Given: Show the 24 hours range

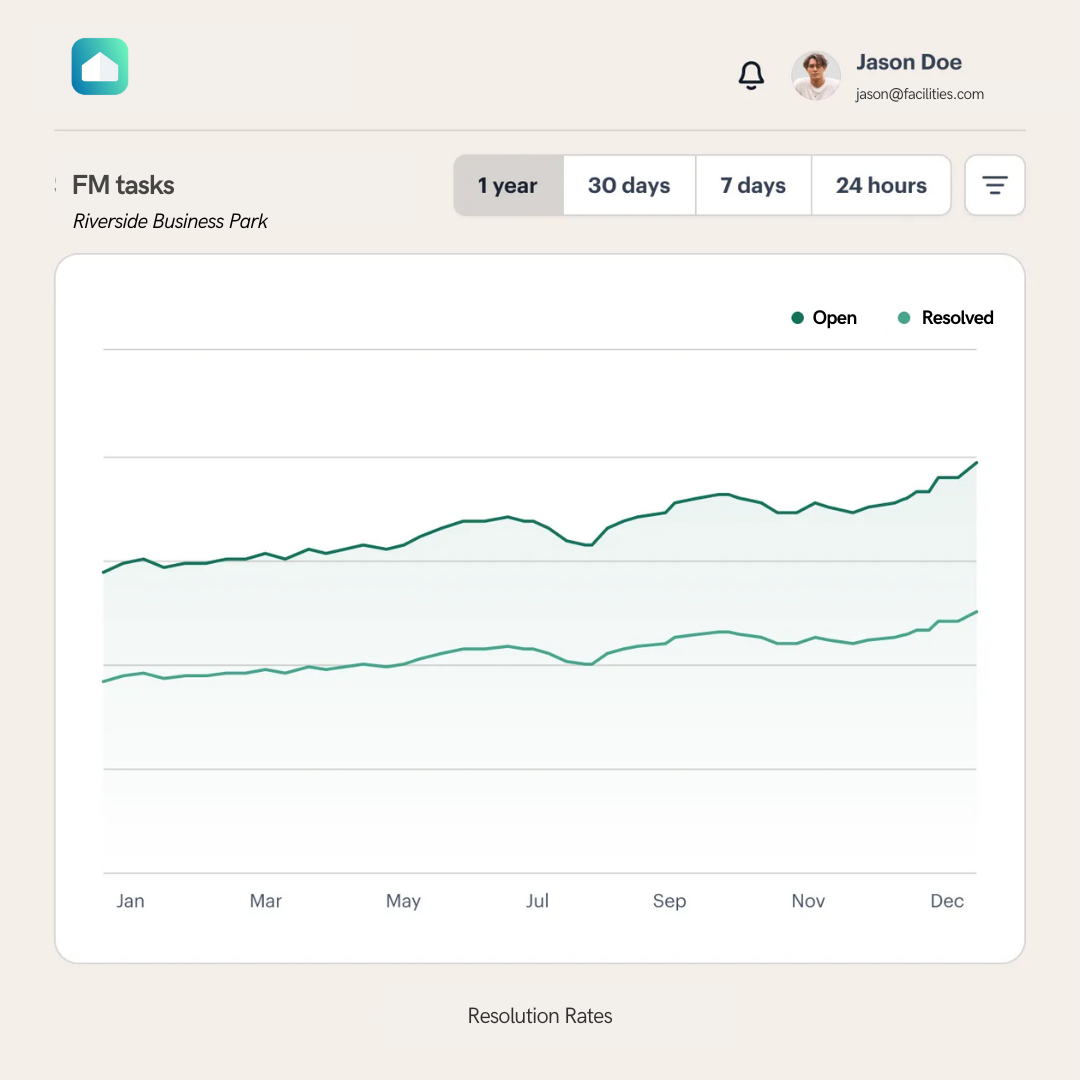Looking at the screenshot, I should pos(881,185).
